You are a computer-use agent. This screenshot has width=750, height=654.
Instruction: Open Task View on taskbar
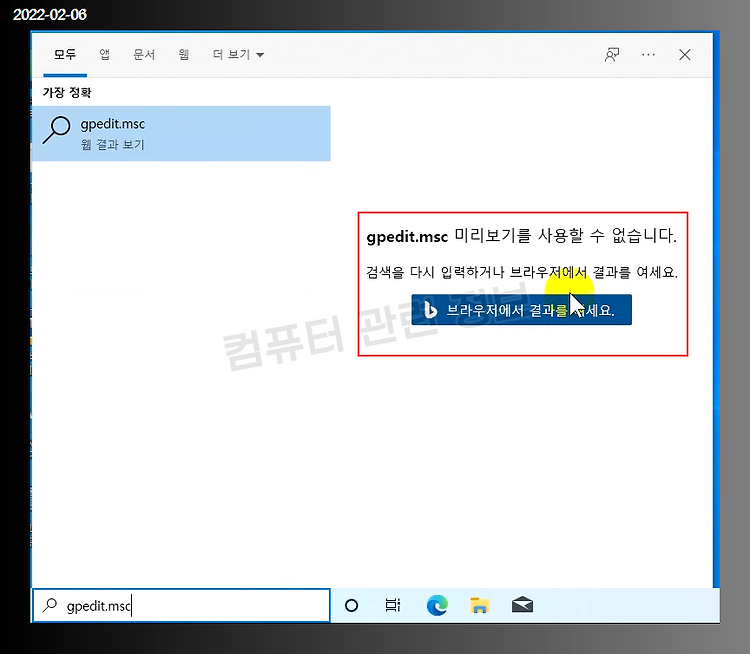393,606
